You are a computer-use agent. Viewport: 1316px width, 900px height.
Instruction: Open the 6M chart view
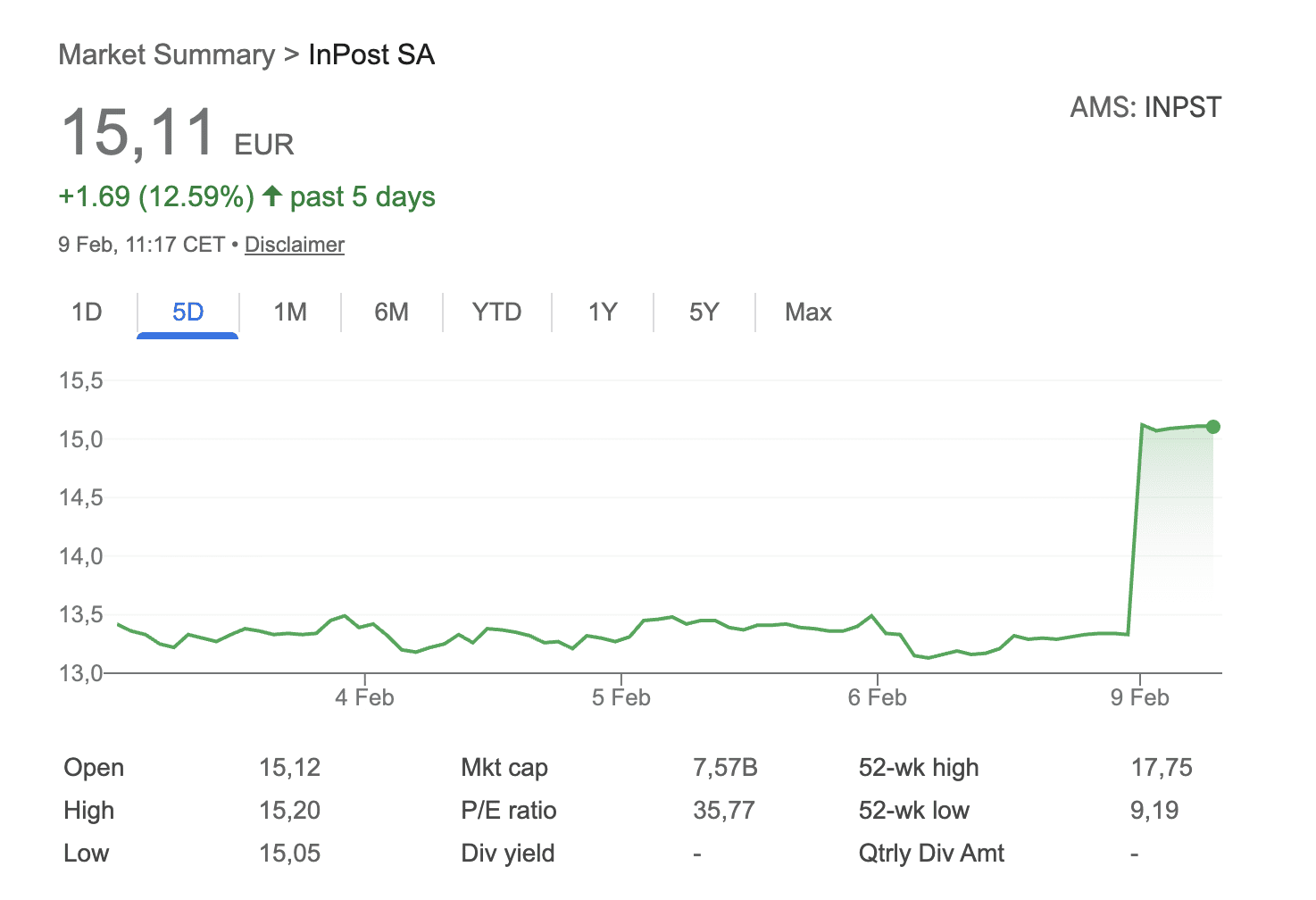click(x=391, y=312)
